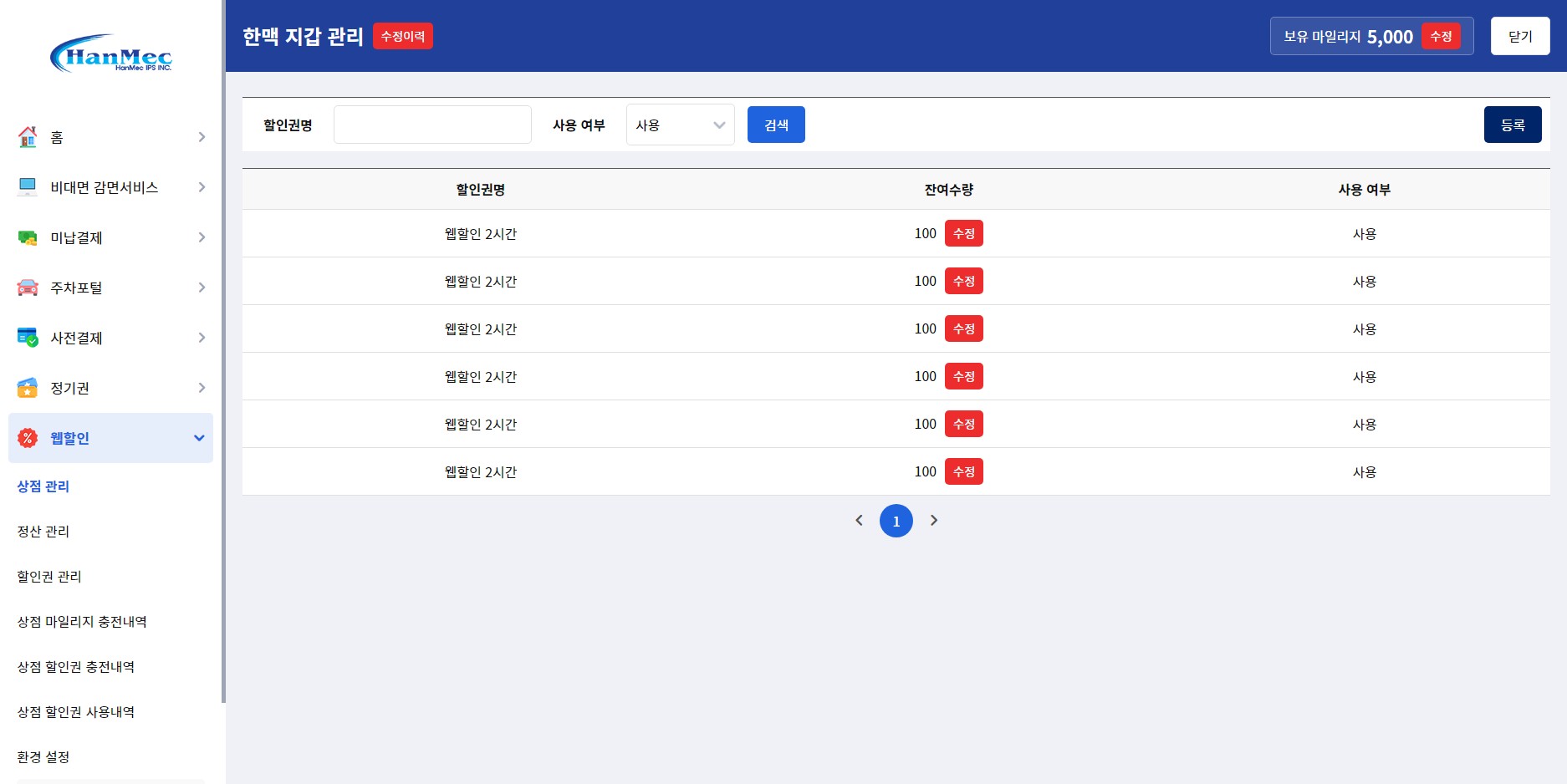Click the 할인권명 input field

point(431,124)
